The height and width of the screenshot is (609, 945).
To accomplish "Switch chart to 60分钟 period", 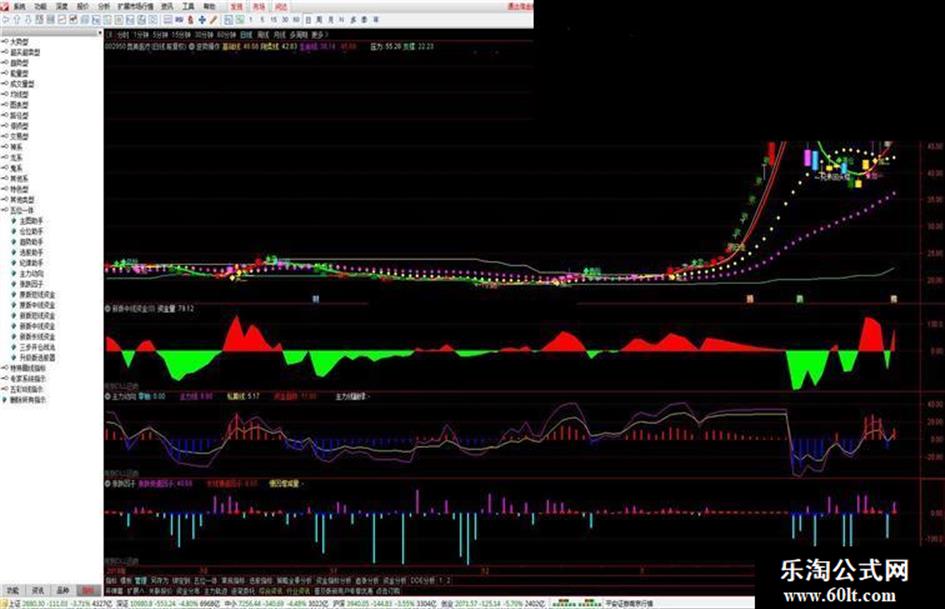I will [x=227, y=35].
